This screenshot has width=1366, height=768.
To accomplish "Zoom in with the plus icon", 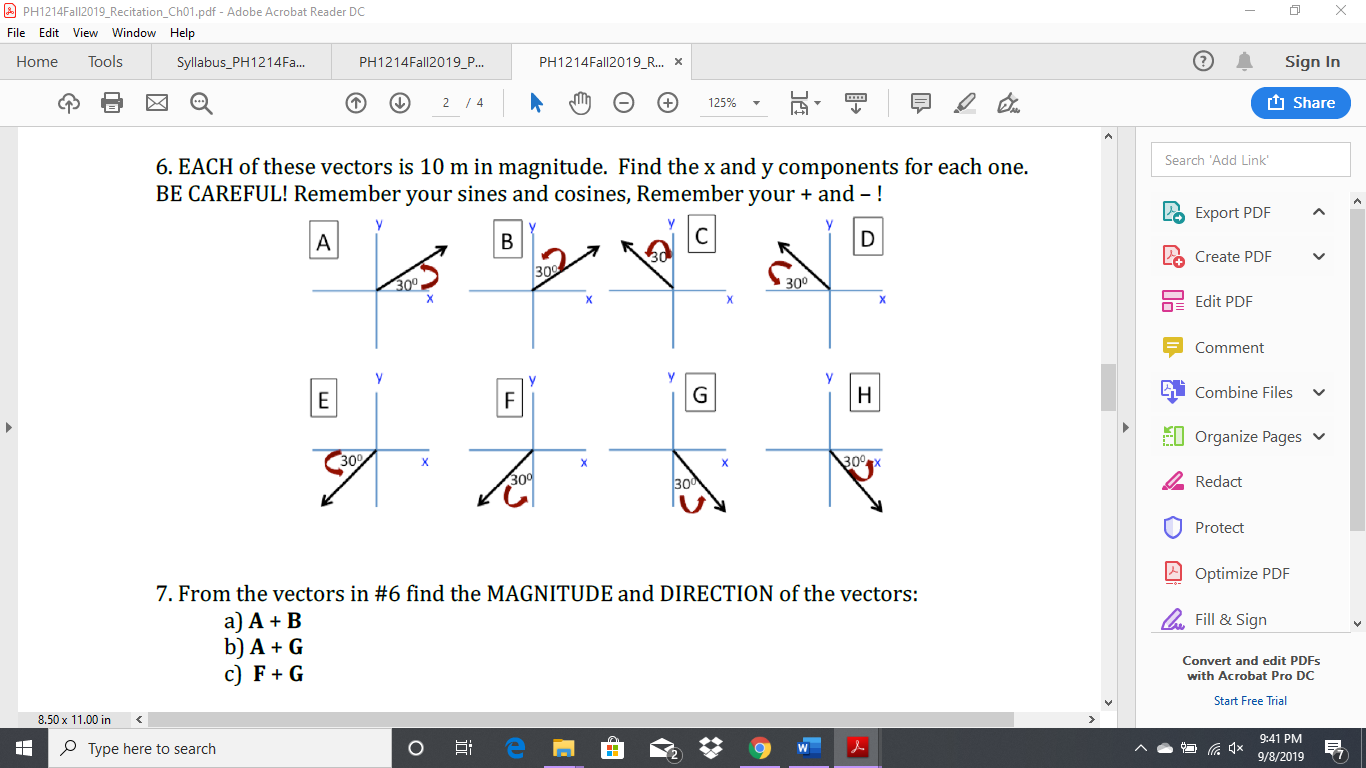I will tap(668, 103).
